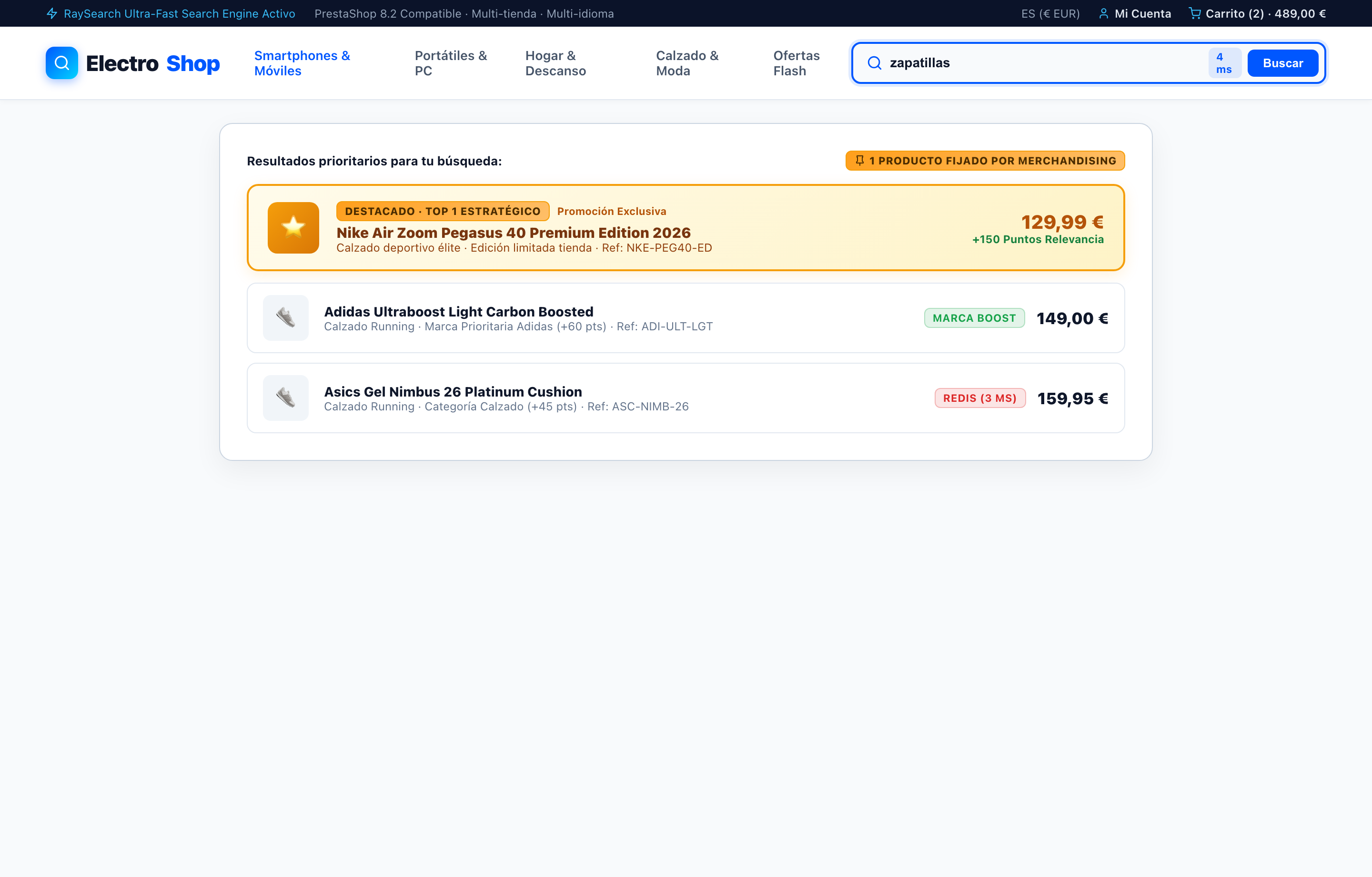Click the 159,95 € price
The width and height of the screenshot is (1372, 877).
tap(1073, 398)
